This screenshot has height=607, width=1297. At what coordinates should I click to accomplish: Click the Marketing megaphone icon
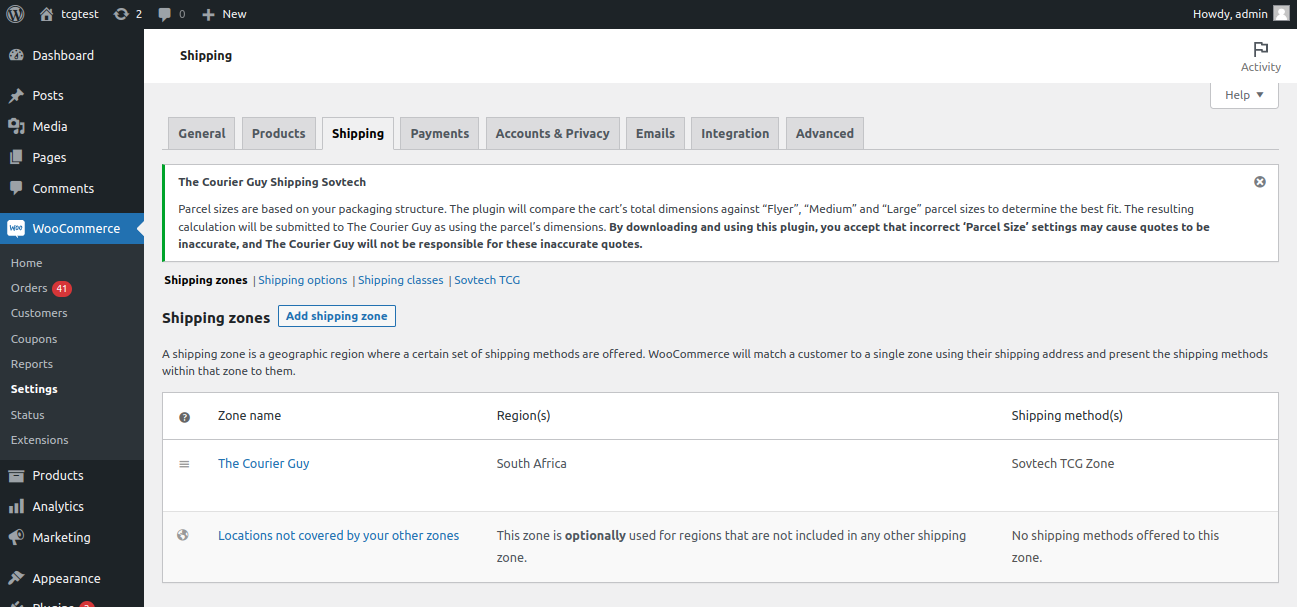(x=16, y=538)
